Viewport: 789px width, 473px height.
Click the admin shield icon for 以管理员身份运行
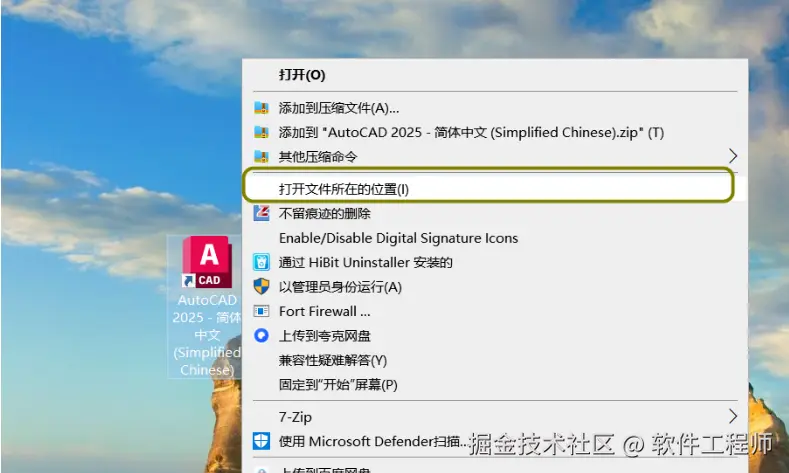coord(261,287)
